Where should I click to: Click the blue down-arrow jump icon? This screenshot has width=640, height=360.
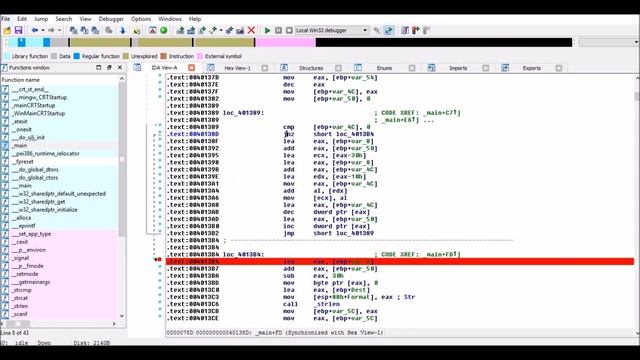coord(122,30)
